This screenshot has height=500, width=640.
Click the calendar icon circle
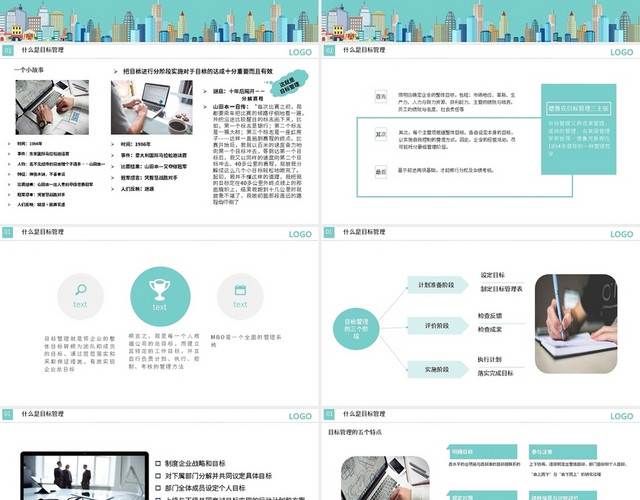coord(240,296)
